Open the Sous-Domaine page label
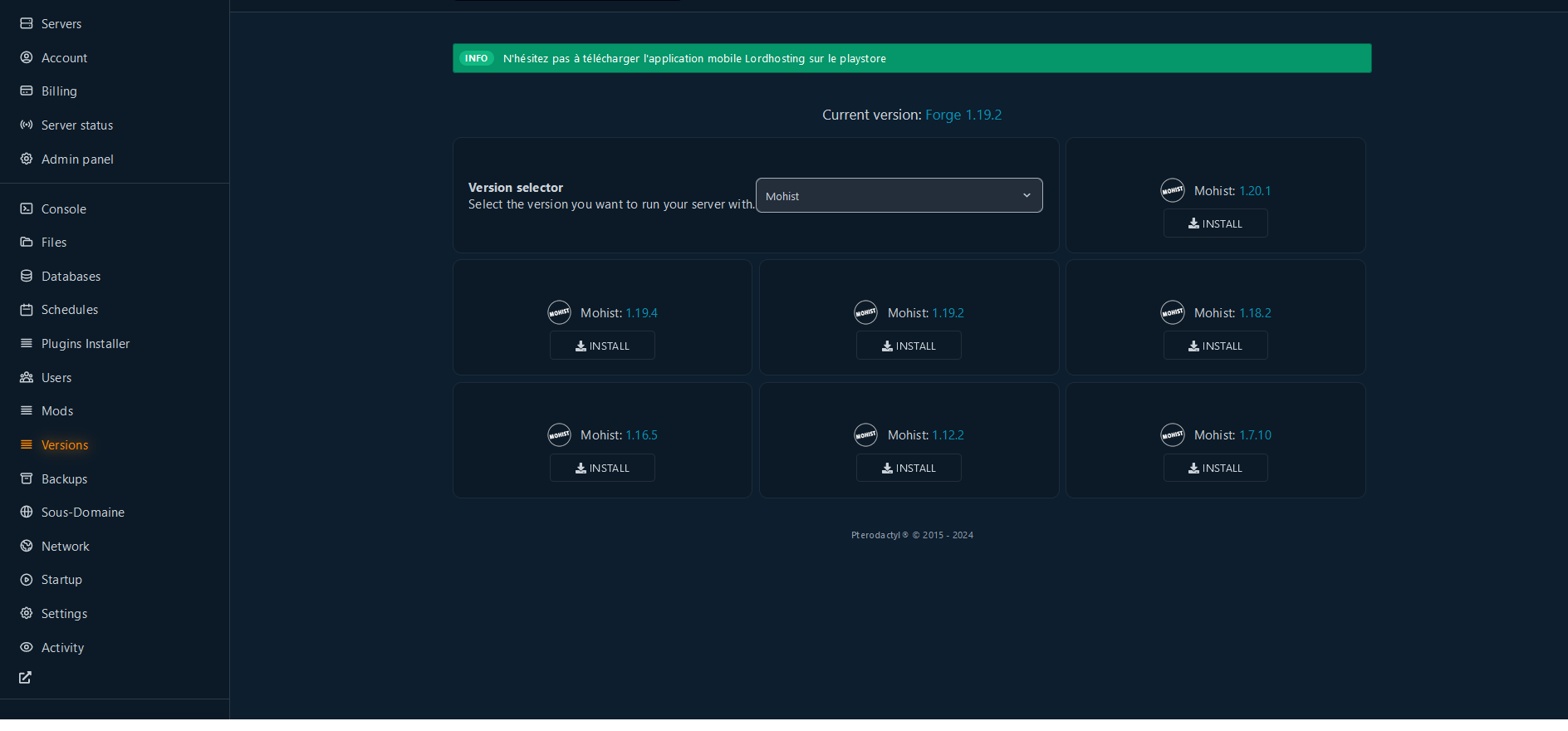The height and width of the screenshot is (731, 1568). tap(83, 512)
